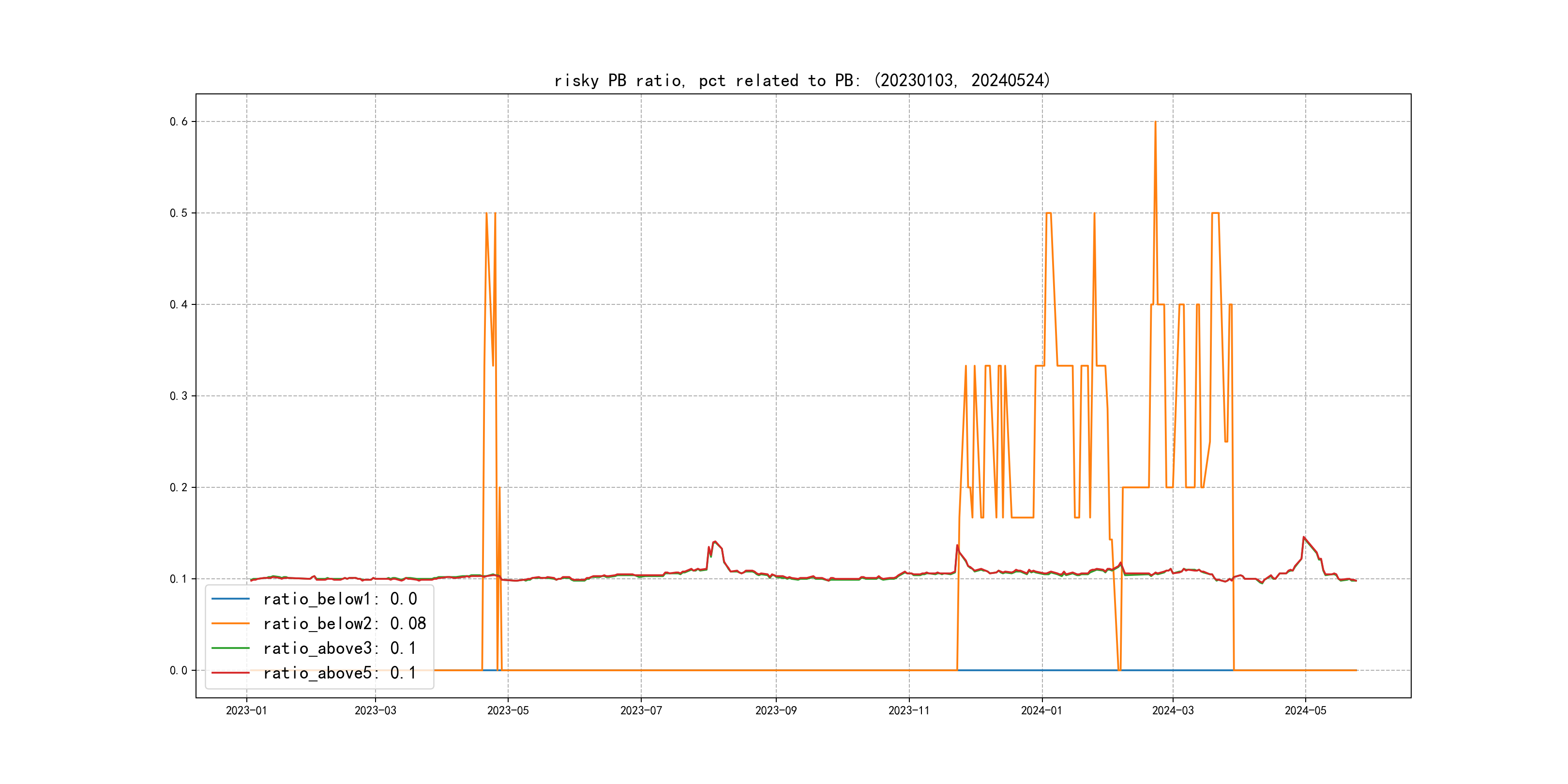The image size is (1568, 784).
Task: Click the 2024-03 x-axis tick label
Action: pos(1173,710)
